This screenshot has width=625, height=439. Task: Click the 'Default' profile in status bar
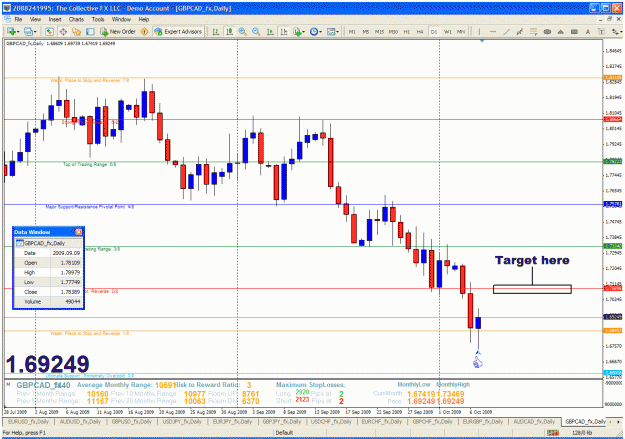pos(284,433)
